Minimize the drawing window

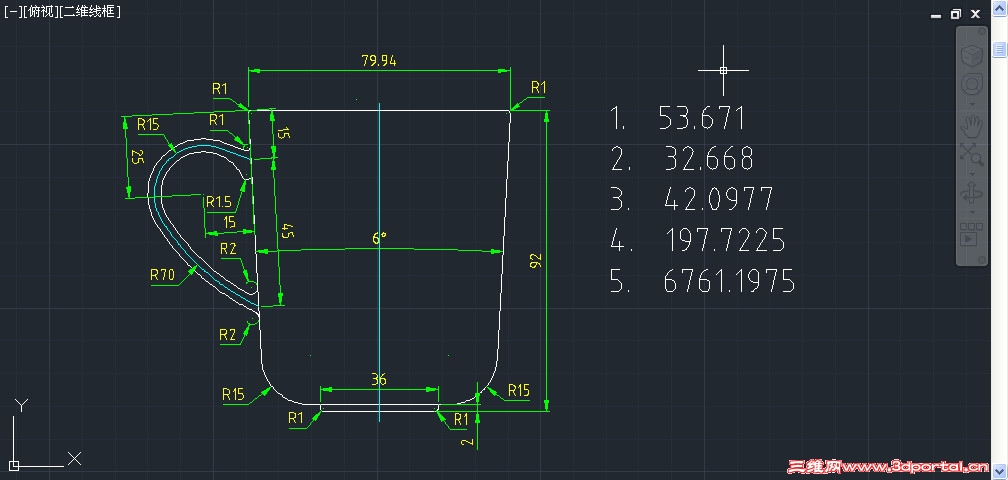point(937,14)
